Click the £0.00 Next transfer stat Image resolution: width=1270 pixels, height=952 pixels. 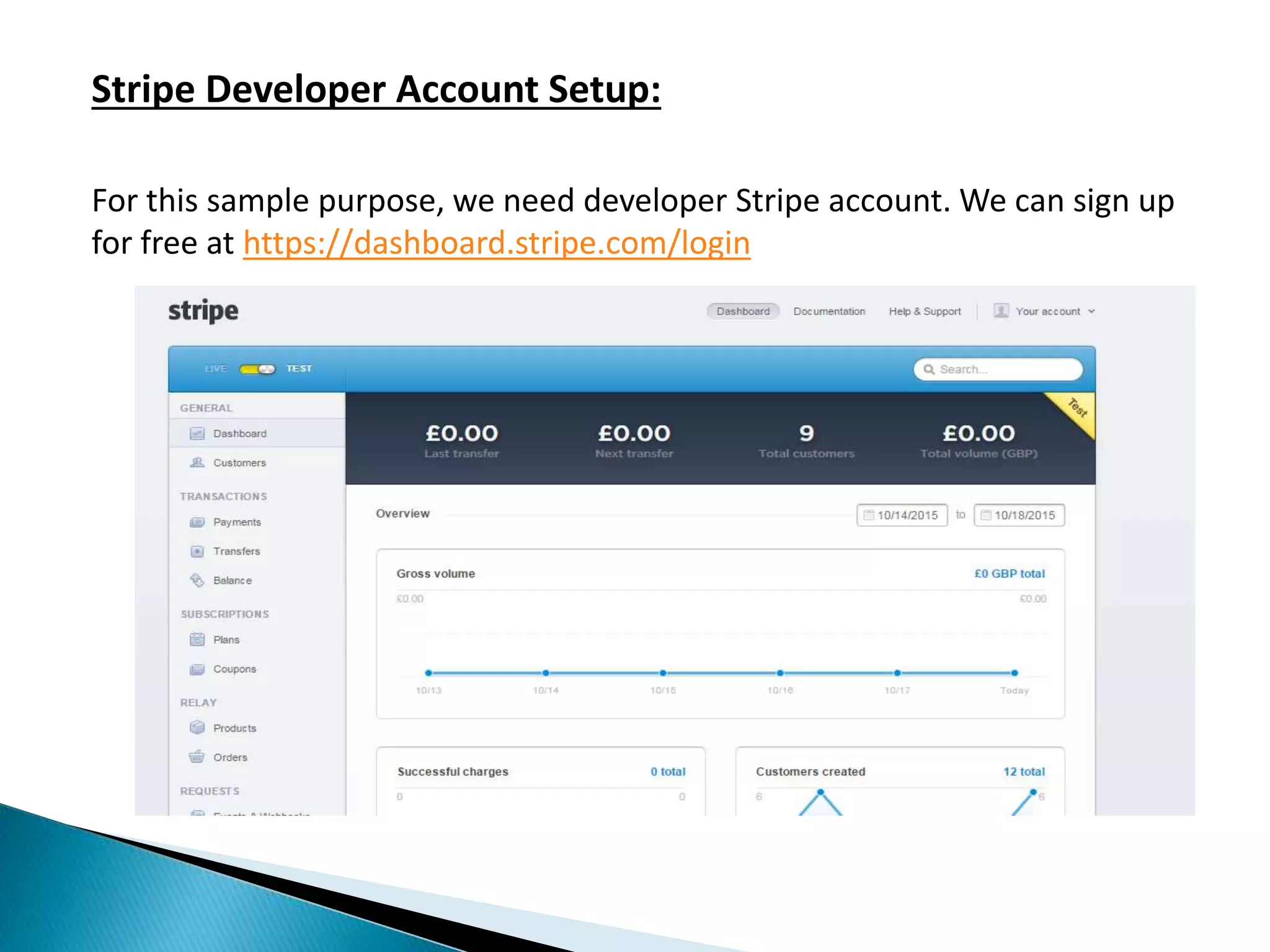[x=634, y=441]
